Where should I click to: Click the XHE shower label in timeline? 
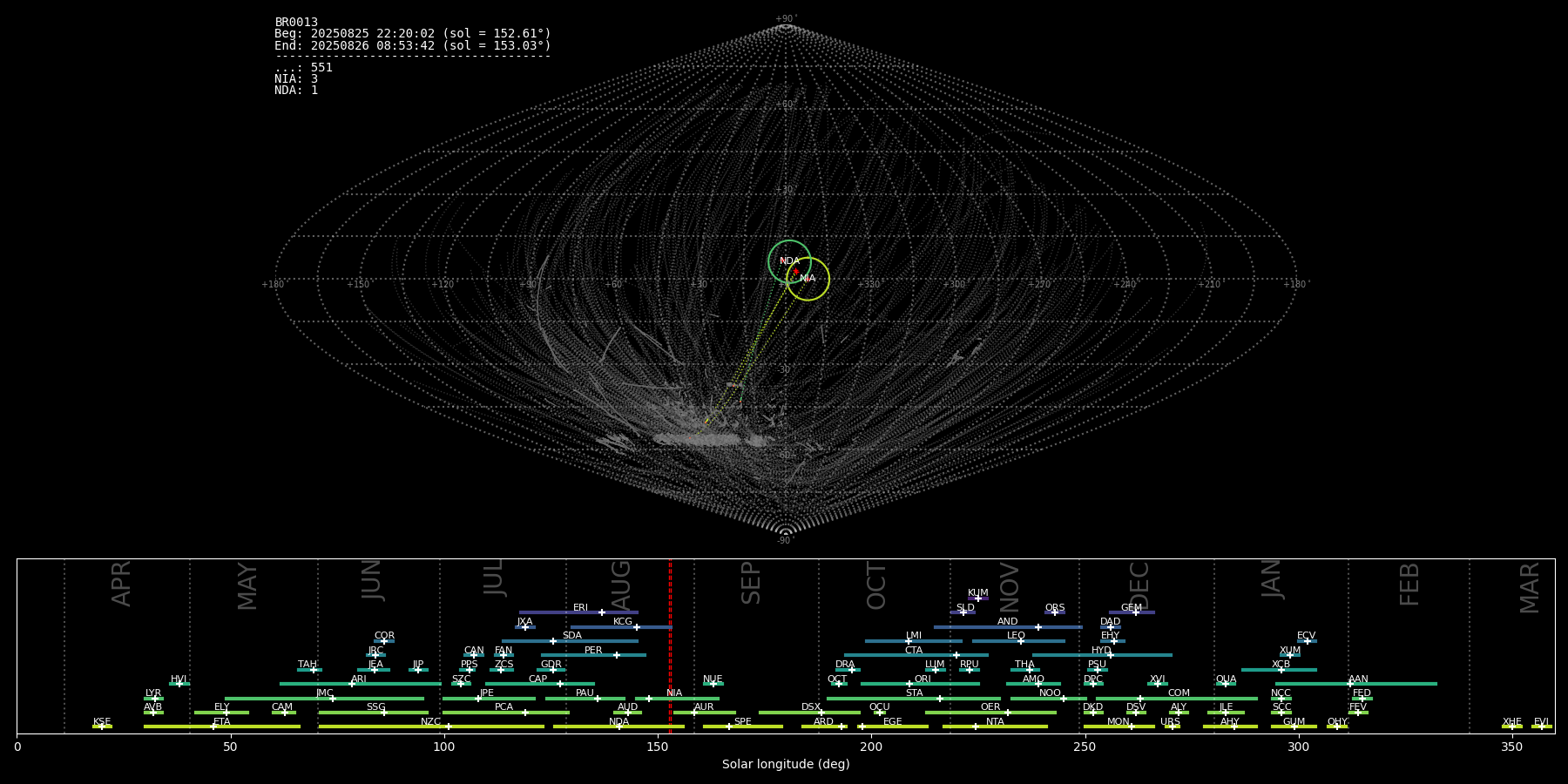pos(1511,722)
